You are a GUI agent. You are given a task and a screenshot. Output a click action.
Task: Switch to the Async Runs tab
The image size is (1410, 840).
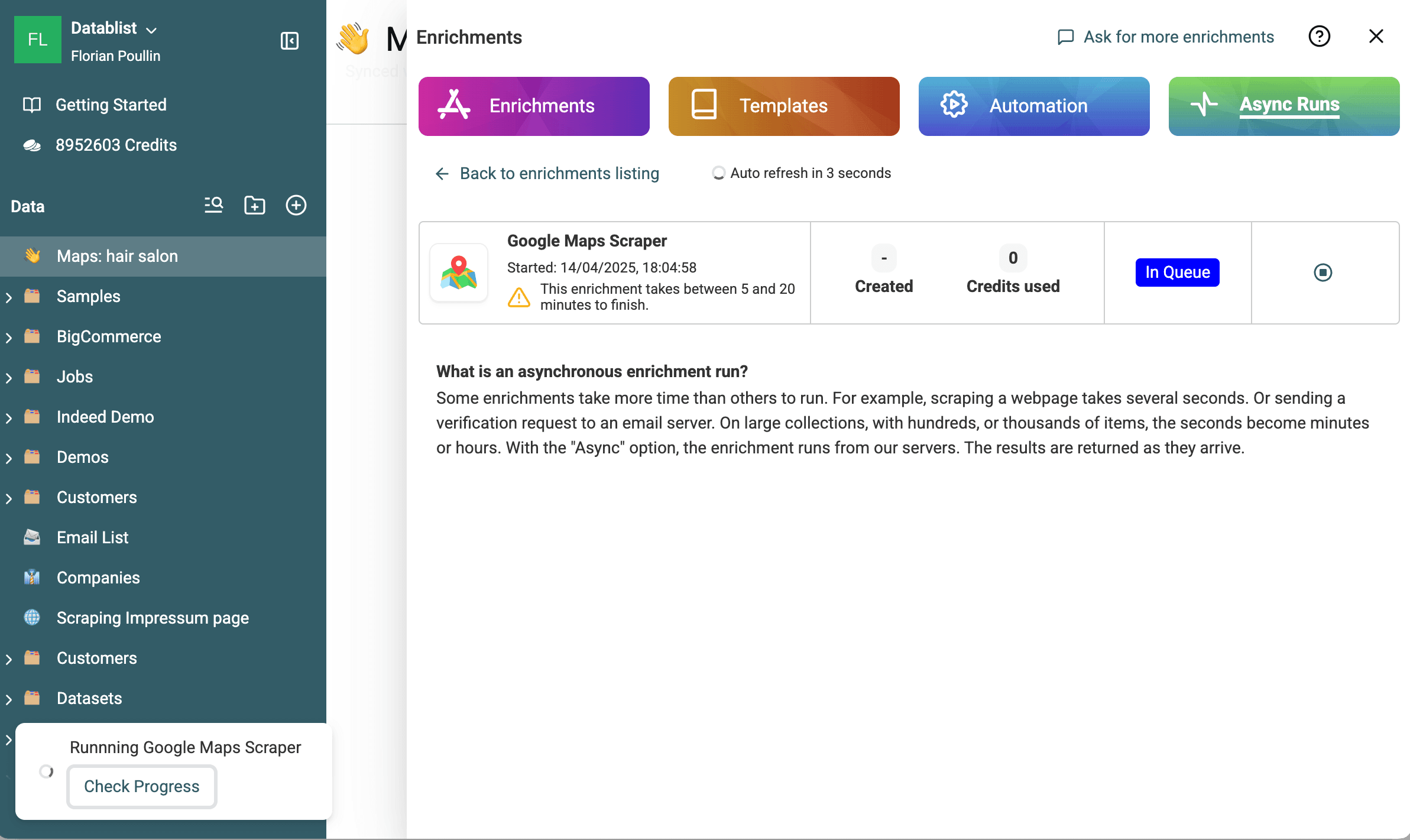click(1284, 106)
